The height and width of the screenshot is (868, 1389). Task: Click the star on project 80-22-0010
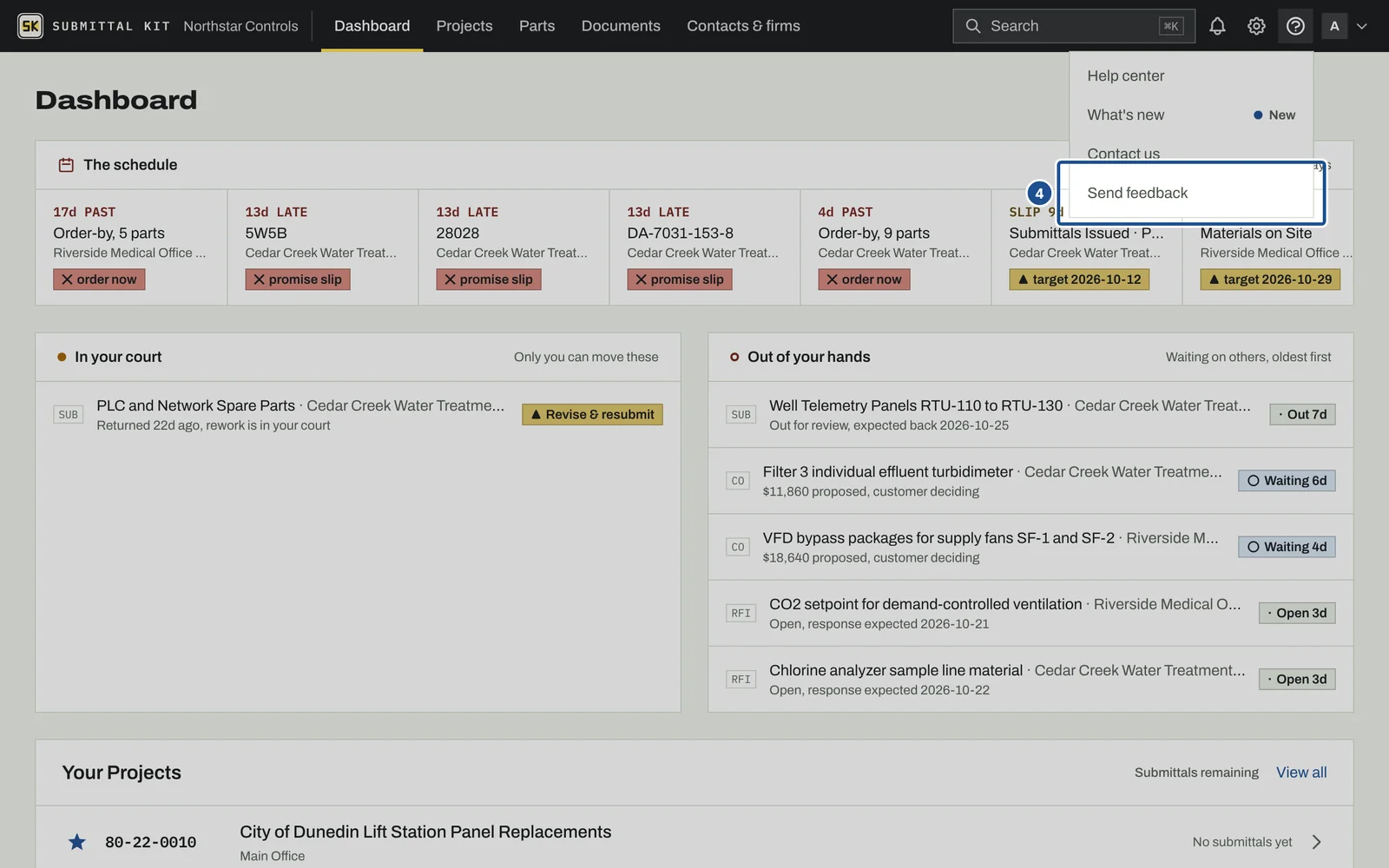click(77, 842)
